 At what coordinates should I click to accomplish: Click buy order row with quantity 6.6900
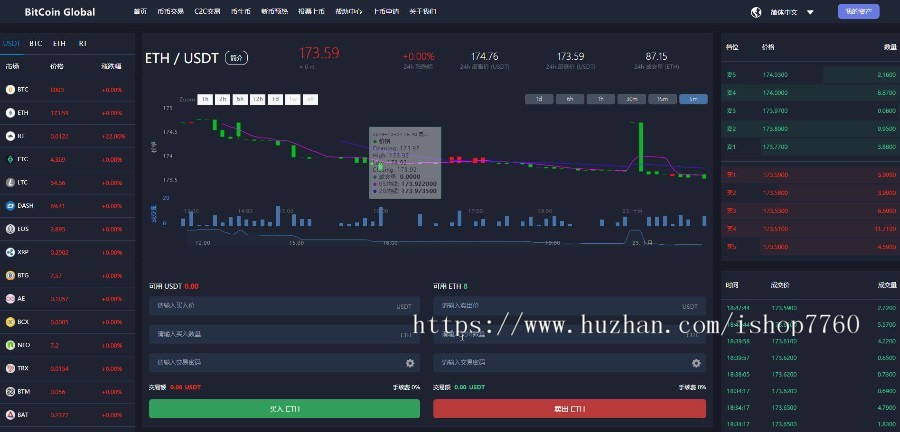tap(810, 211)
